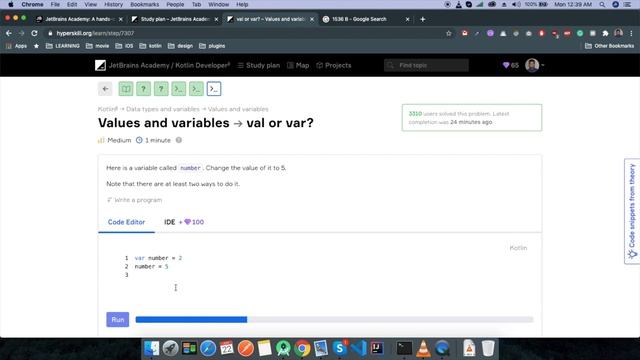Click code line 'var number = 2'

tap(158, 258)
